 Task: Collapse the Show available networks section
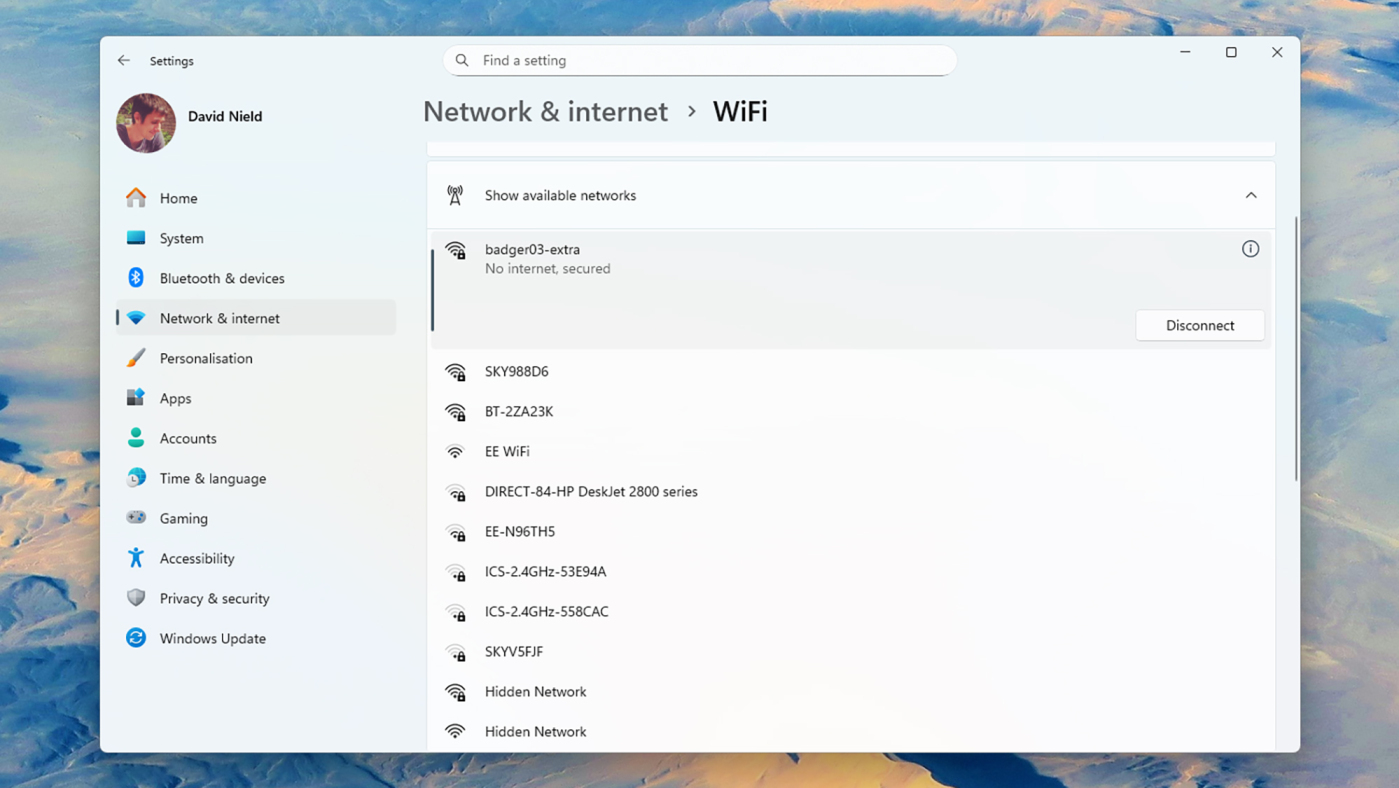click(1250, 195)
